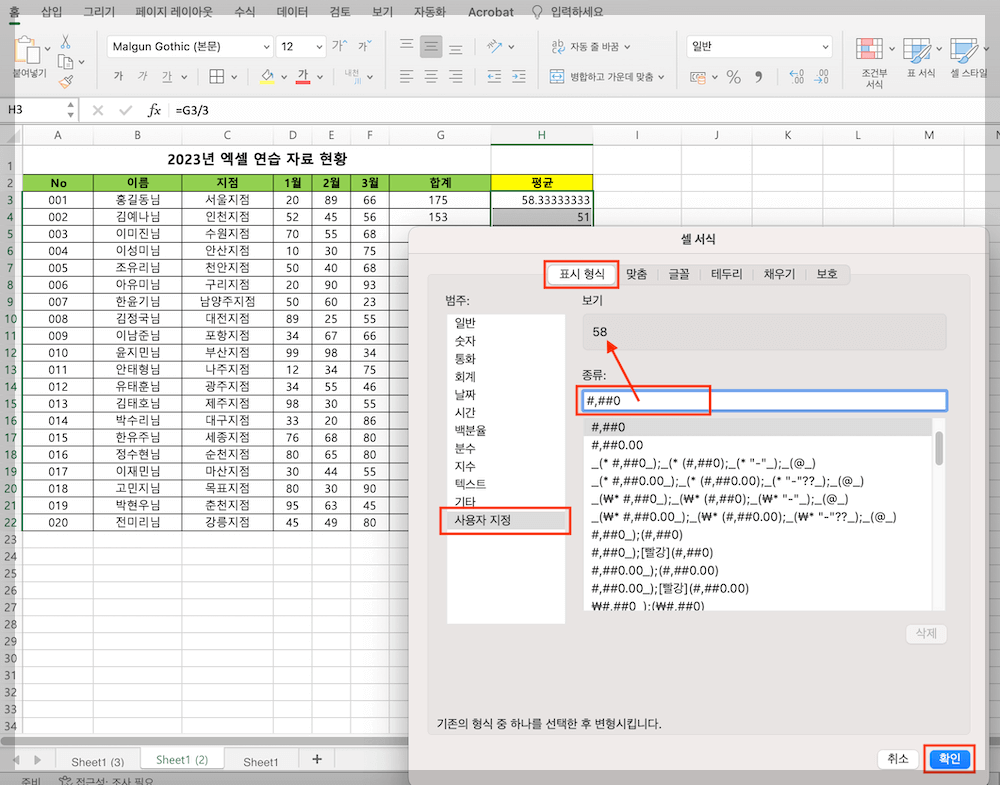
Task: Switch to the 채우기 tab in 셀 서식
Action: pyautogui.click(x=779, y=274)
